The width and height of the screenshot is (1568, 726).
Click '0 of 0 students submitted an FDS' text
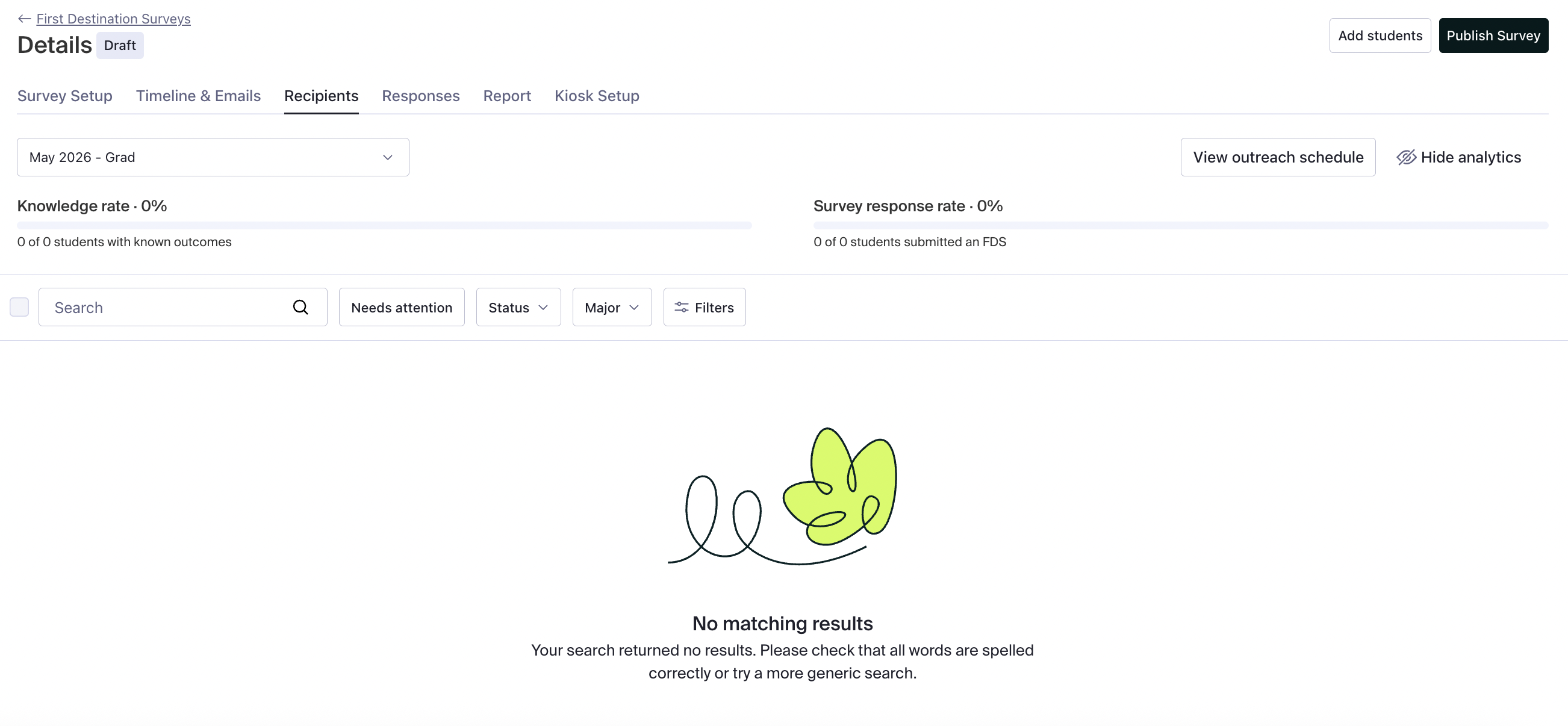click(909, 241)
